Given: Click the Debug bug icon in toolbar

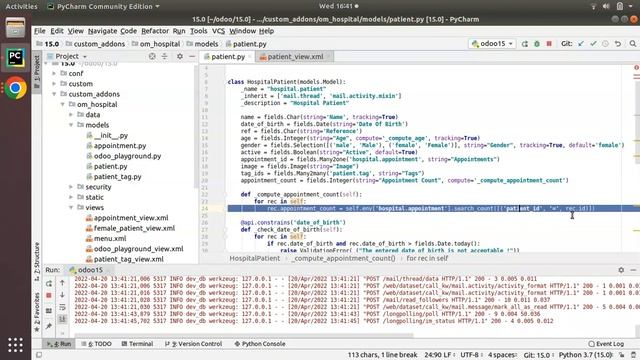Looking at the screenshot, I should (537, 44).
